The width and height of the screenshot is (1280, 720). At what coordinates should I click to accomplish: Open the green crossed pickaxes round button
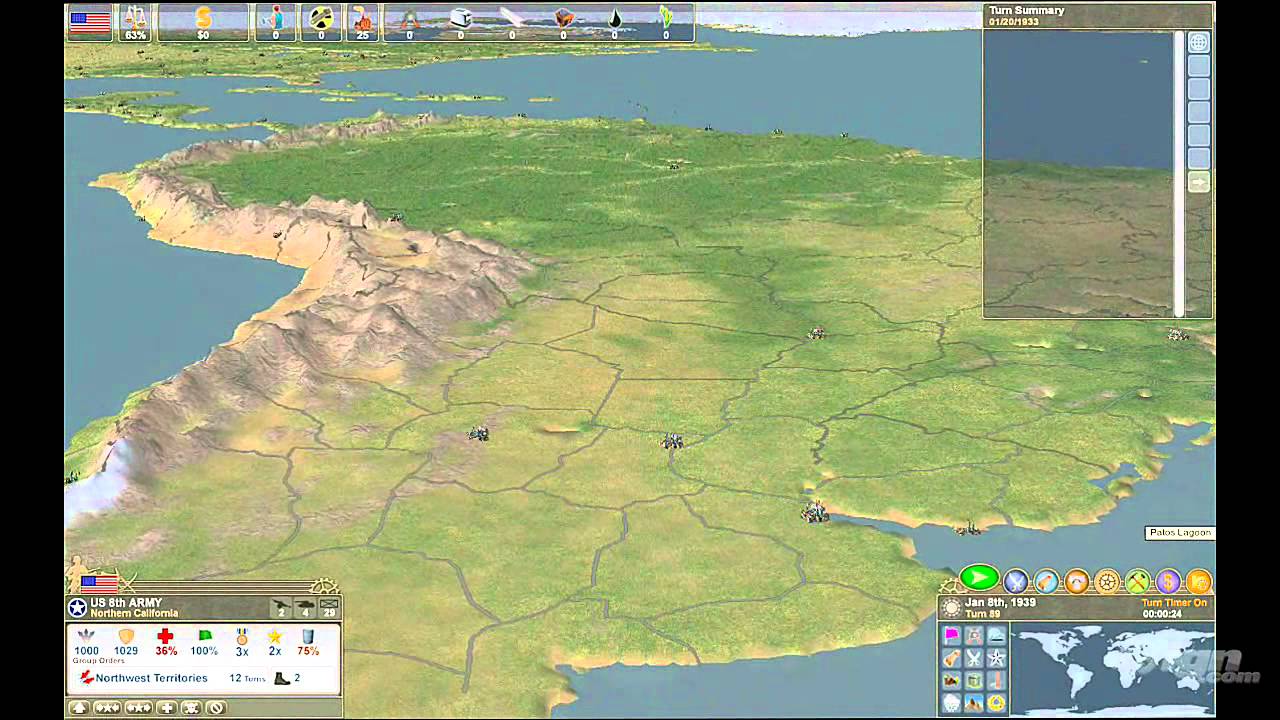coord(1137,581)
